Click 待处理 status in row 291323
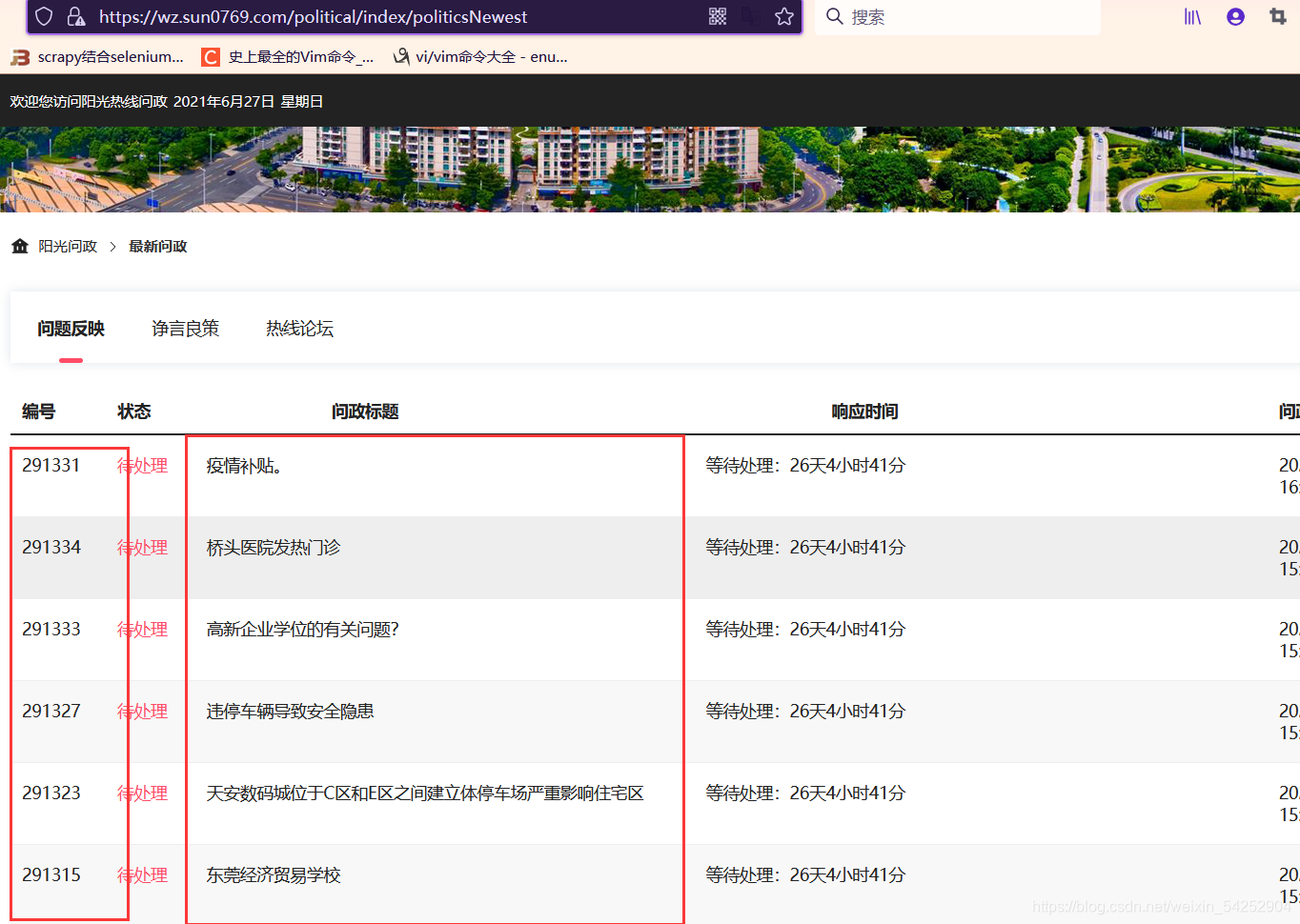Image resolution: width=1300 pixels, height=924 pixels. pyautogui.click(x=143, y=793)
